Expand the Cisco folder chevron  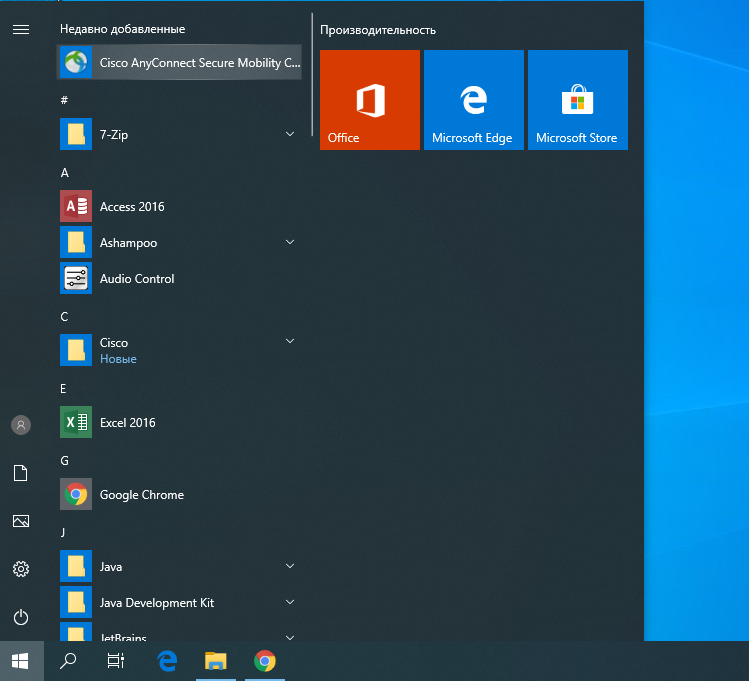tap(290, 341)
